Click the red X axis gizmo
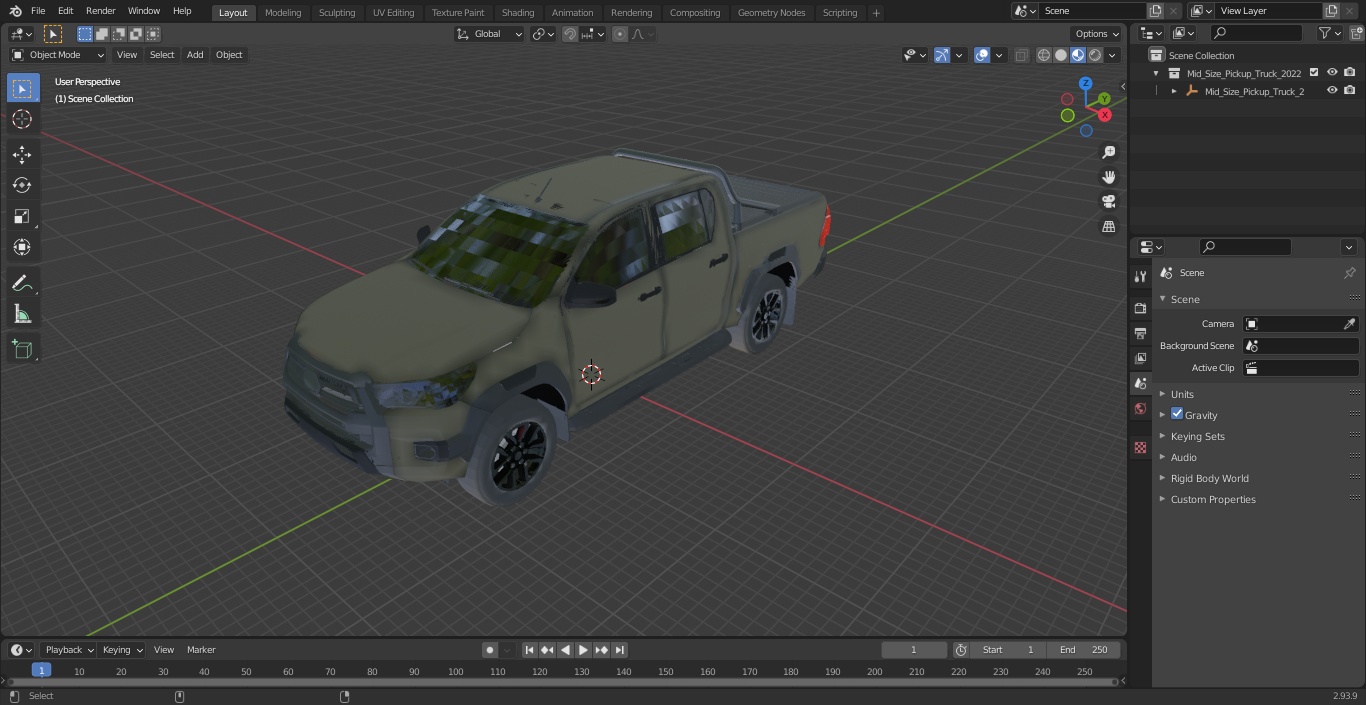Image resolution: width=1366 pixels, height=705 pixels. pos(1105,115)
